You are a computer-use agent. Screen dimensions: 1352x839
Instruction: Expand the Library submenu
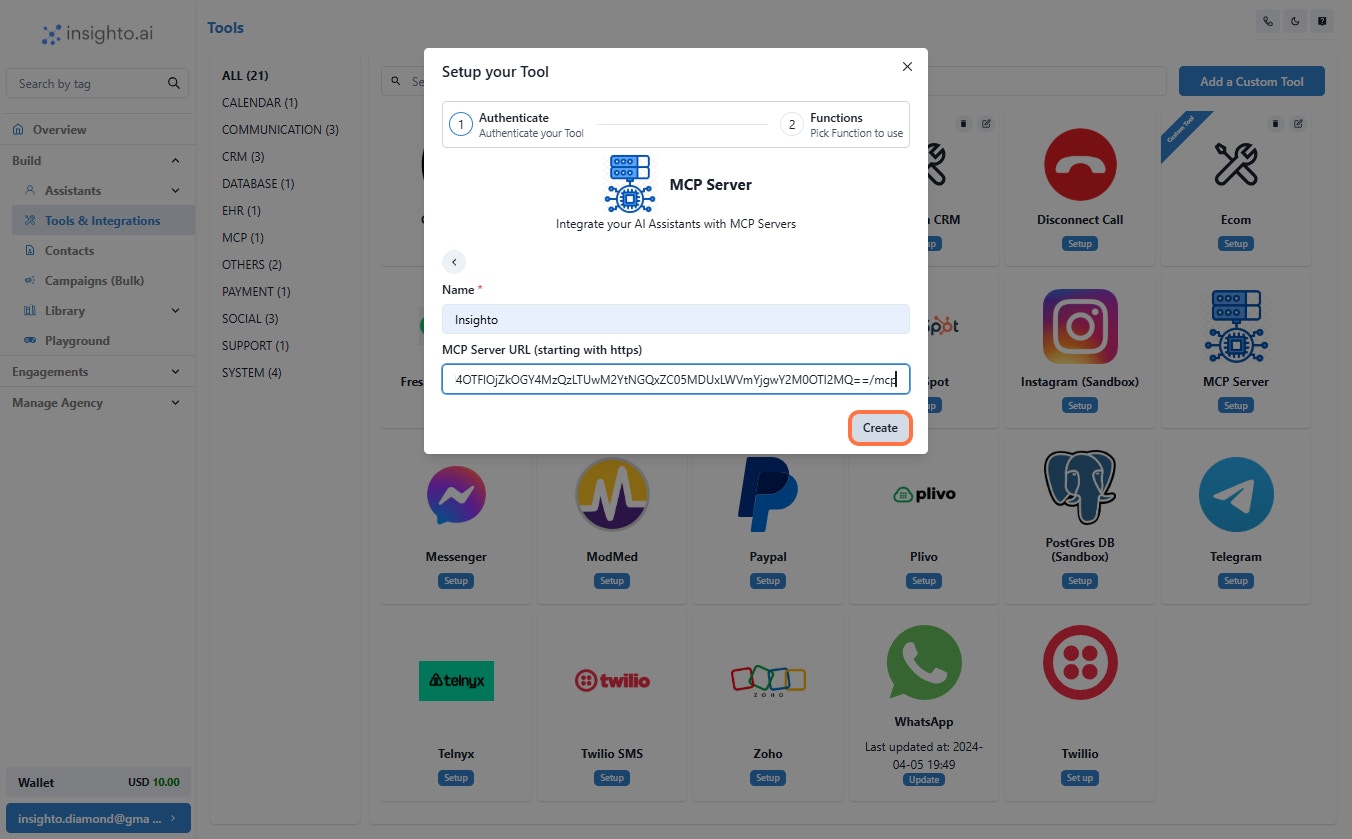tap(175, 310)
